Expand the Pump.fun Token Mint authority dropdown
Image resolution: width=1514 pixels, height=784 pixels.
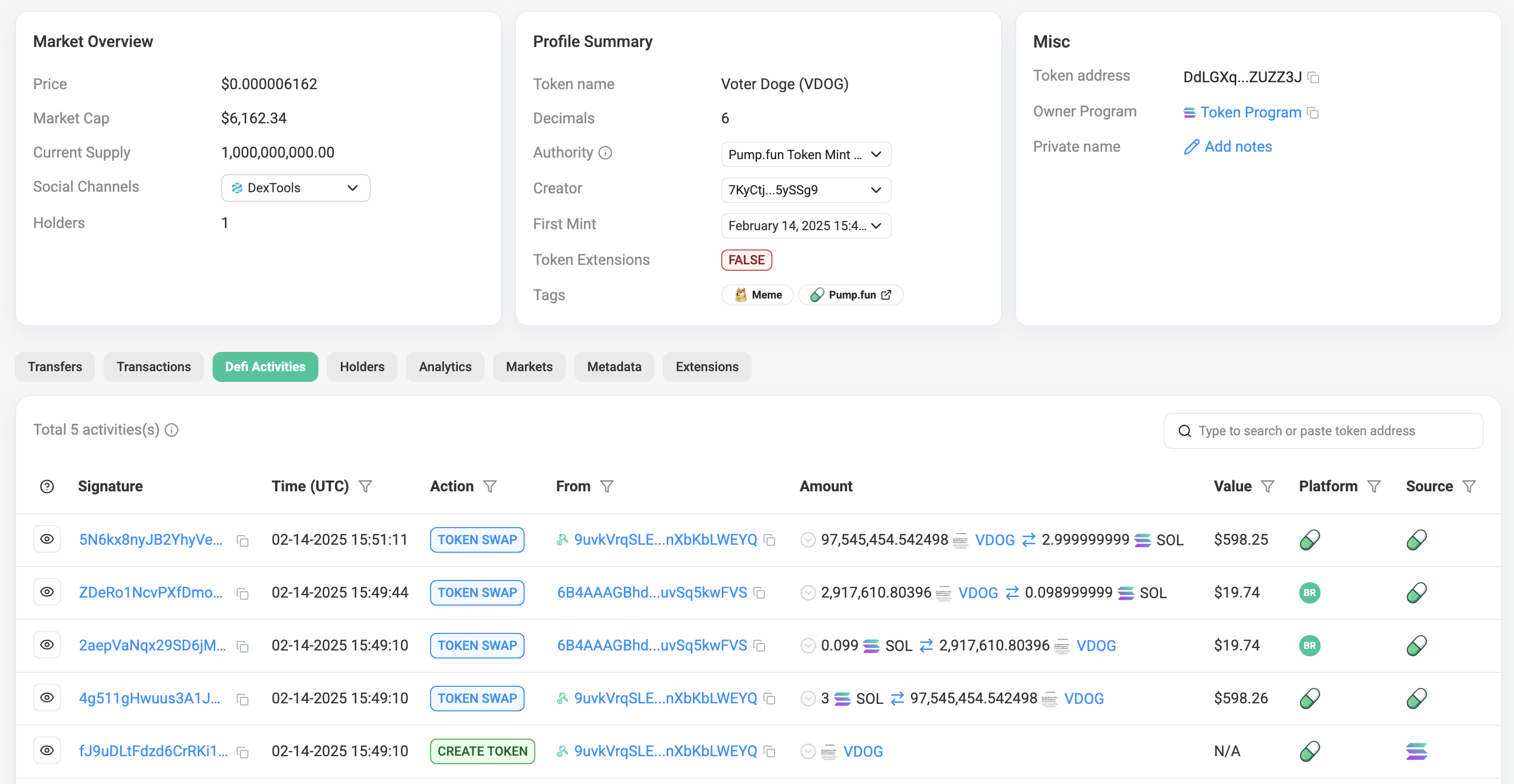(806, 154)
